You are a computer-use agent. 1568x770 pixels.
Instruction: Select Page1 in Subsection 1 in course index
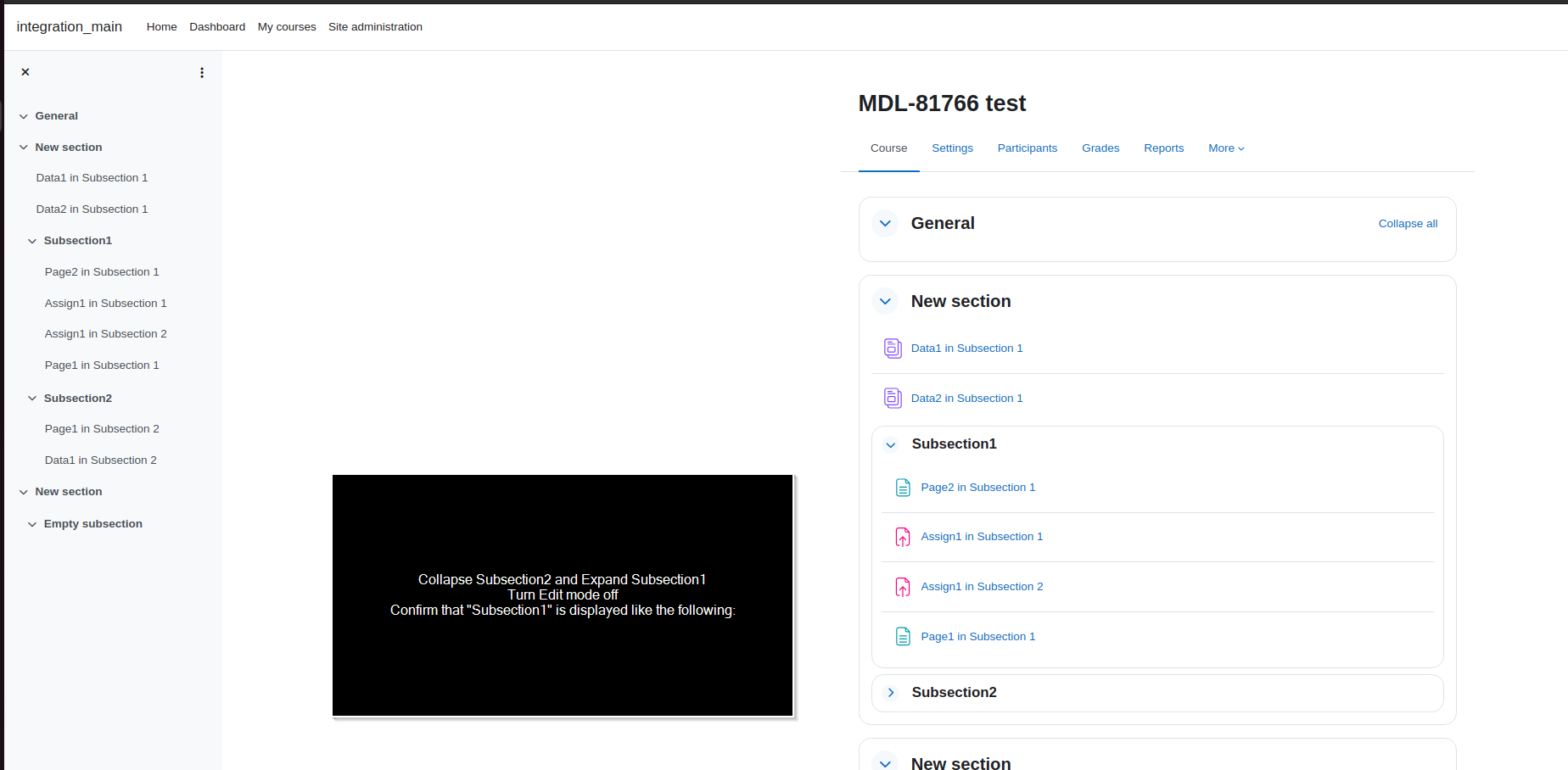pyautogui.click(x=102, y=365)
